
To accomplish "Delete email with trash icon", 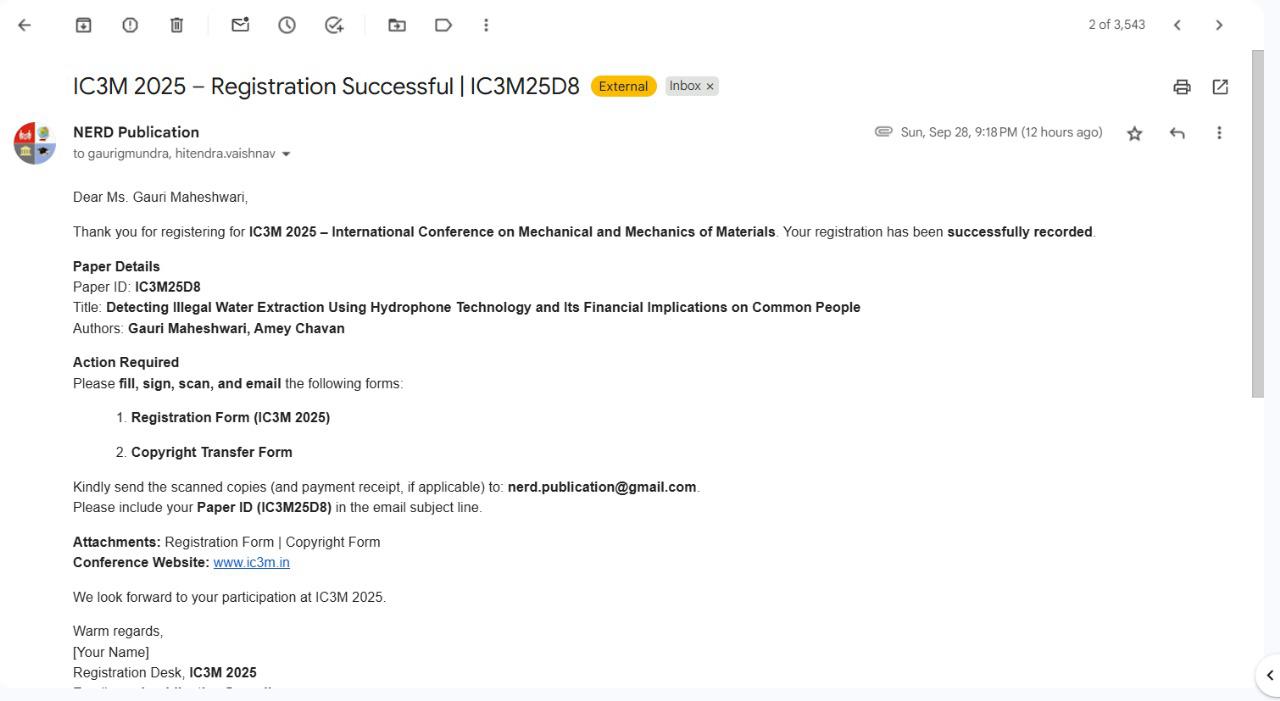I will pos(177,25).
